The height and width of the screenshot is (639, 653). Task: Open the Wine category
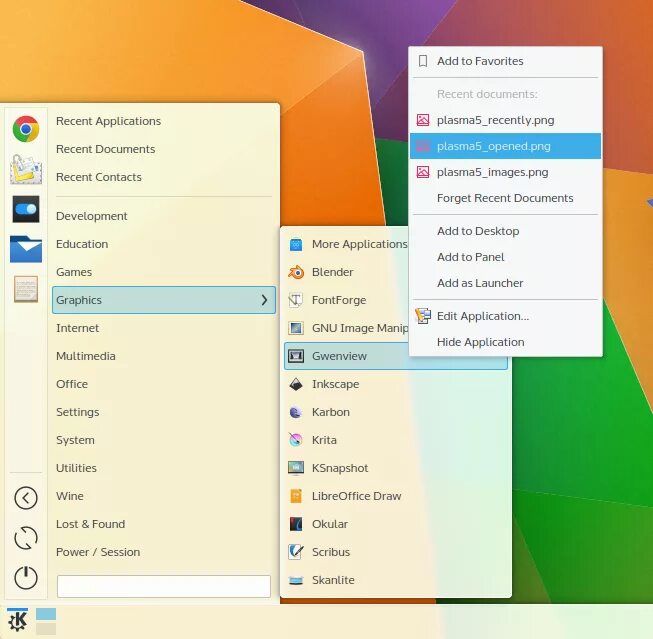[x=164, y=496]
